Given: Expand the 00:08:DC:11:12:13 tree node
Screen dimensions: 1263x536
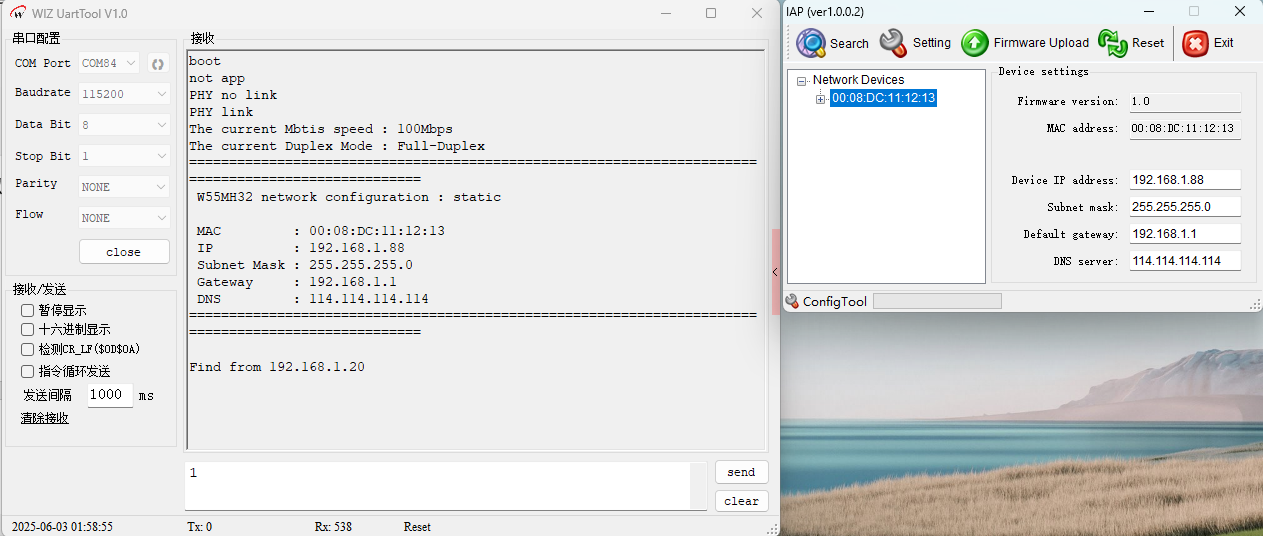Looking at the screenshot, I should click(821, 98).
